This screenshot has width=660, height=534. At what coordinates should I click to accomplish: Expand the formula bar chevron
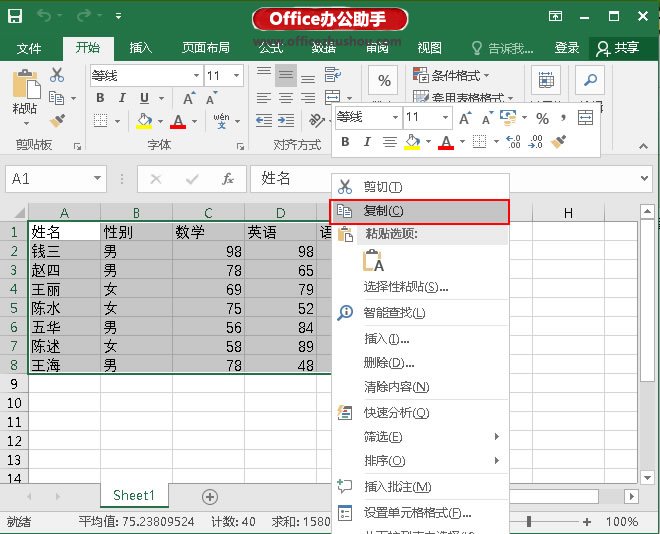coord(644,178)
